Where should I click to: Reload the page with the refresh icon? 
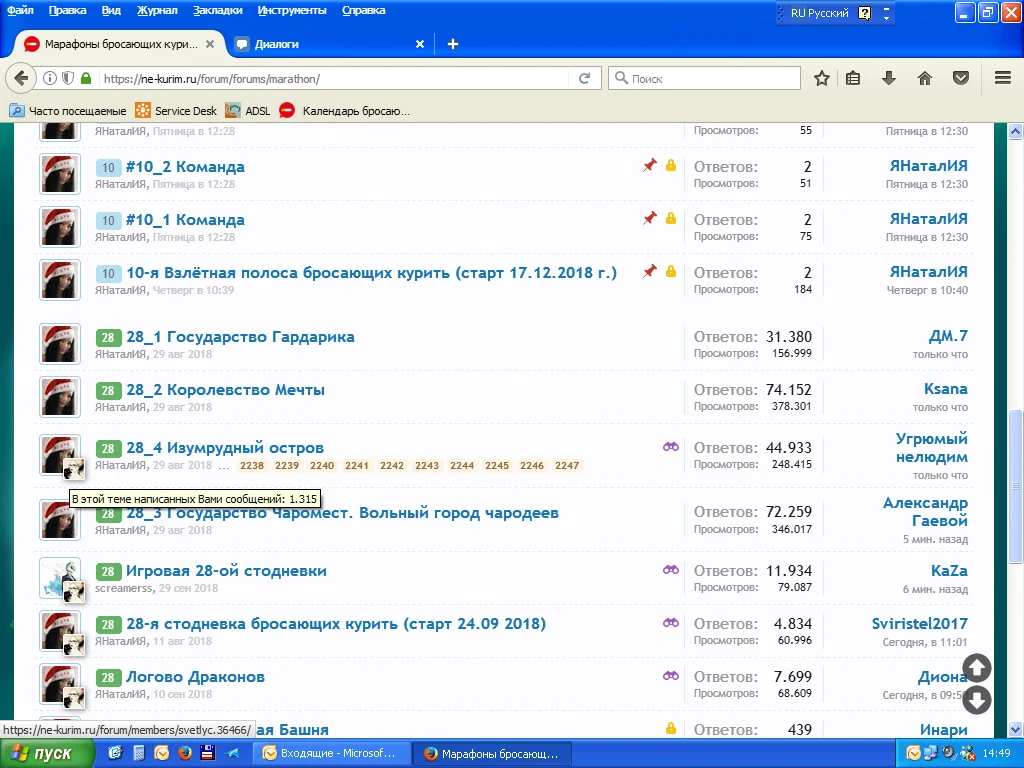click(585, 78)
